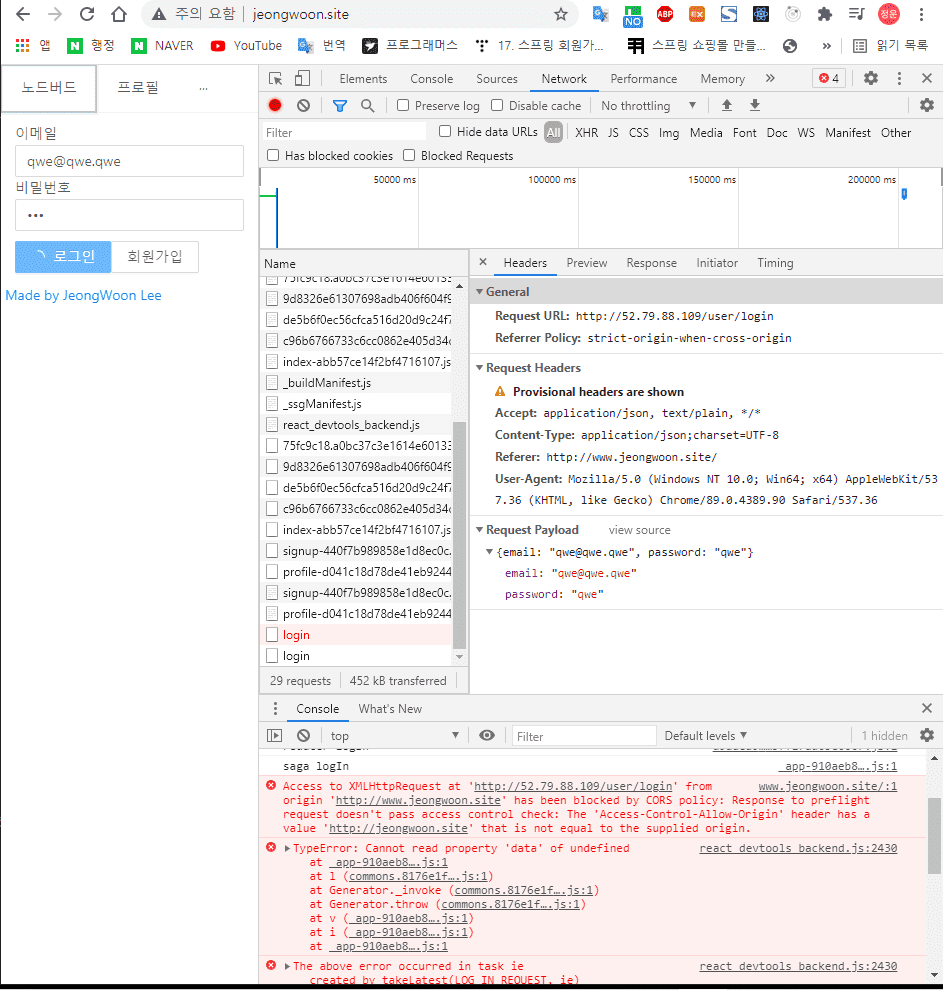Screen dimensions: 943x990
Task: Open AdBlock Plus extension icon
Action: (x=665, y=14)
